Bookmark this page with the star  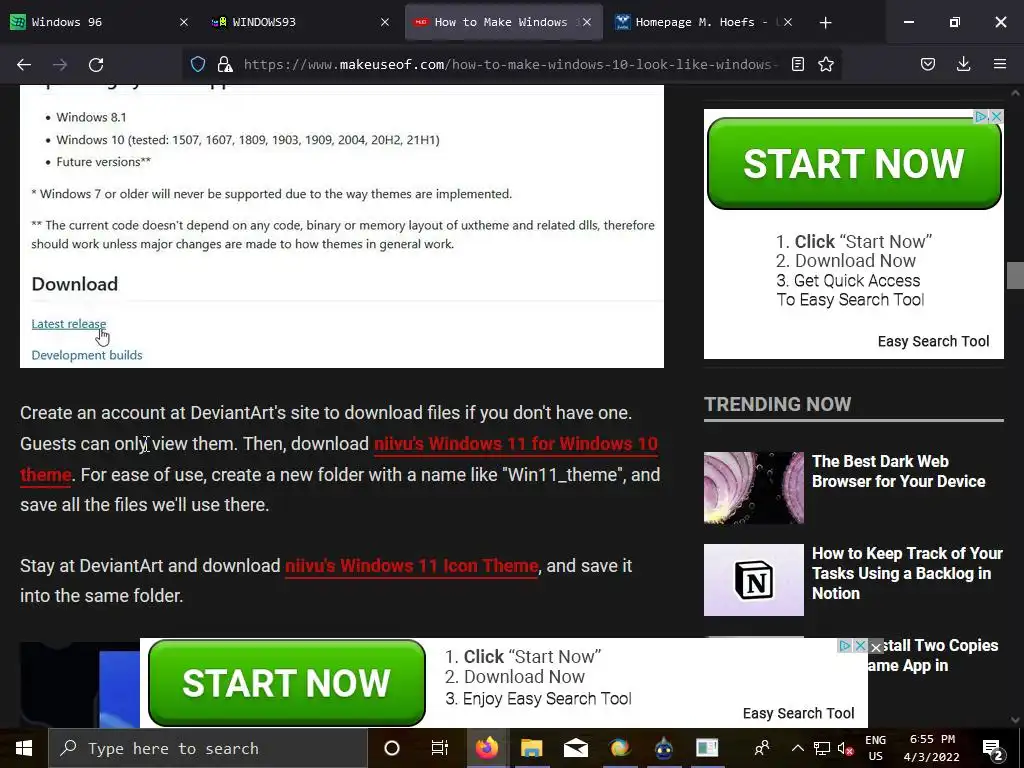click(826, 64)
